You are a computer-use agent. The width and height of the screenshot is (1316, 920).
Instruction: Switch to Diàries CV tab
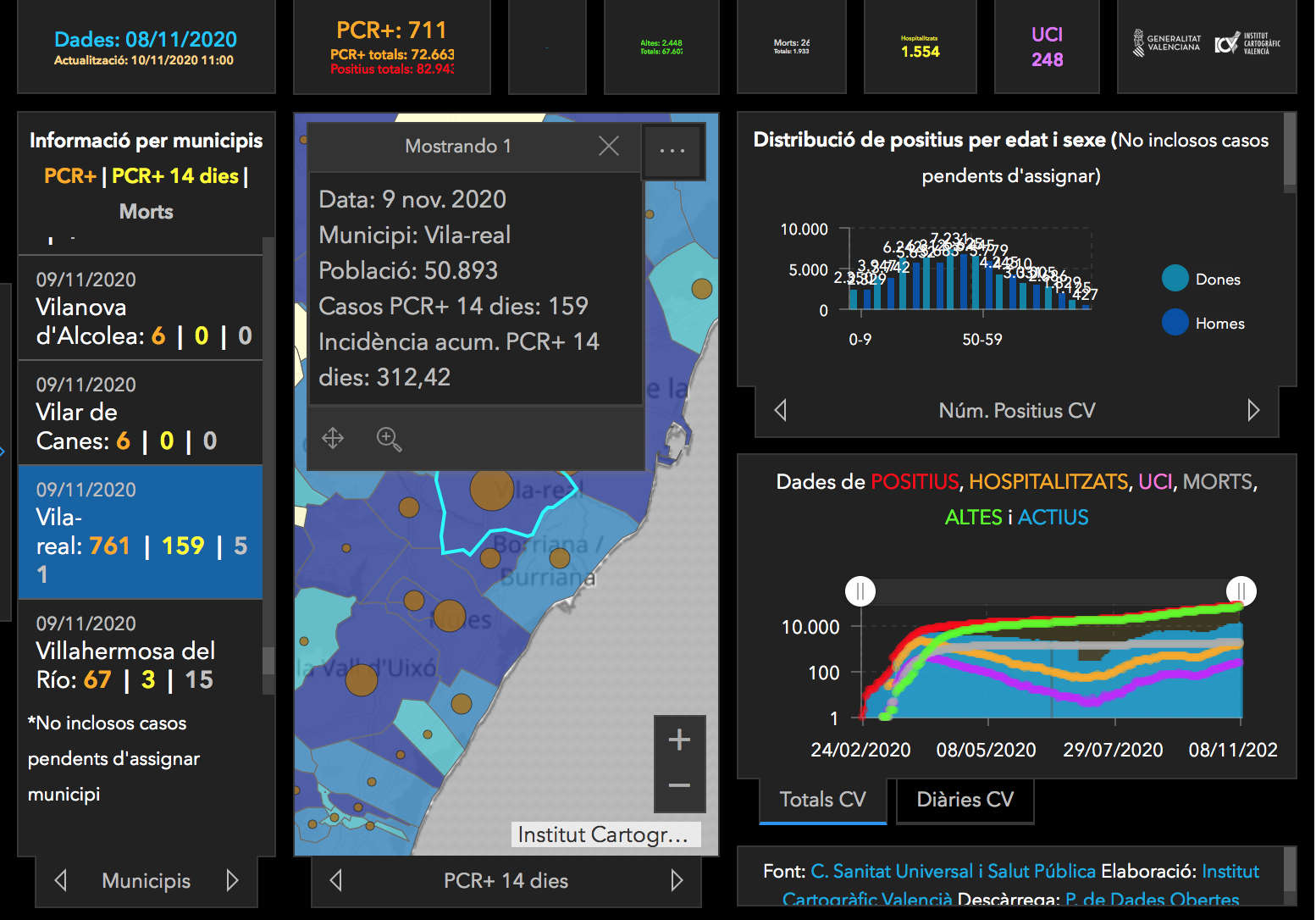tap(965, 799)
